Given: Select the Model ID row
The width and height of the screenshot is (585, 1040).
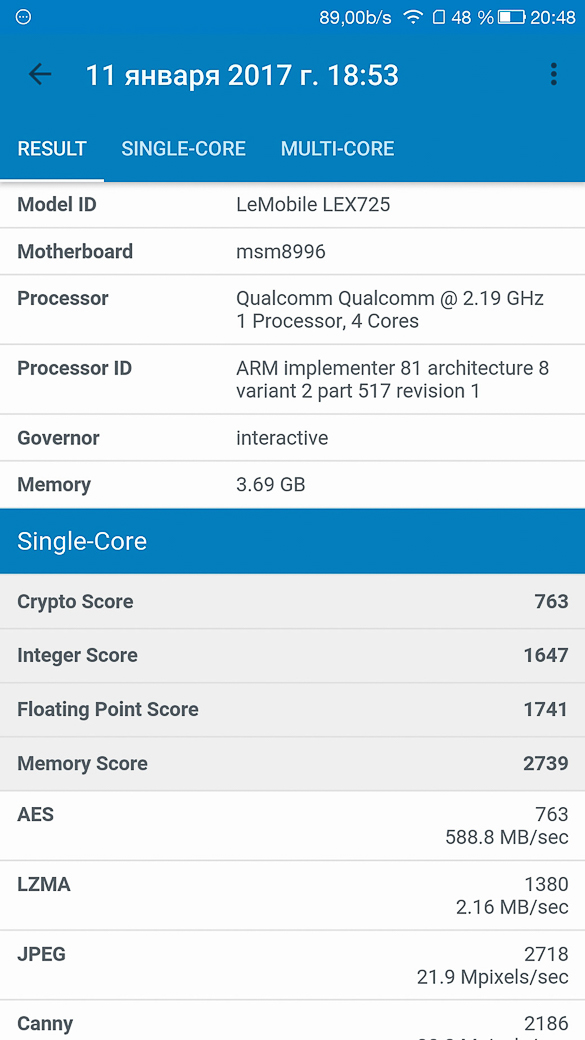Looking at the screenshot, I should pos(292,205).
